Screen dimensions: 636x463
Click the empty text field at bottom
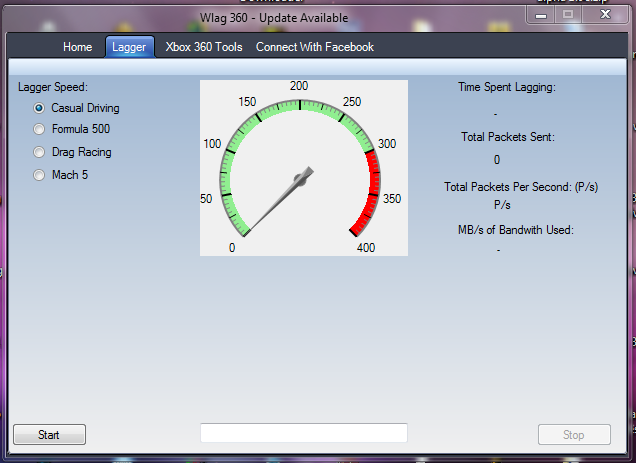click(304, 433)
